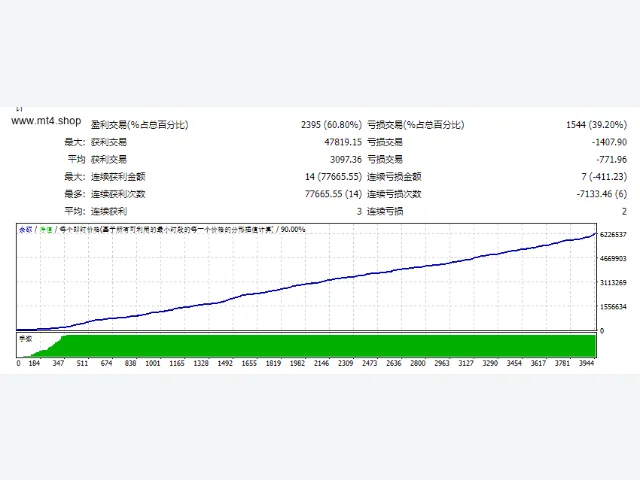
Task: Click the 347 x-axis tick label
Action: click(58, 363)
